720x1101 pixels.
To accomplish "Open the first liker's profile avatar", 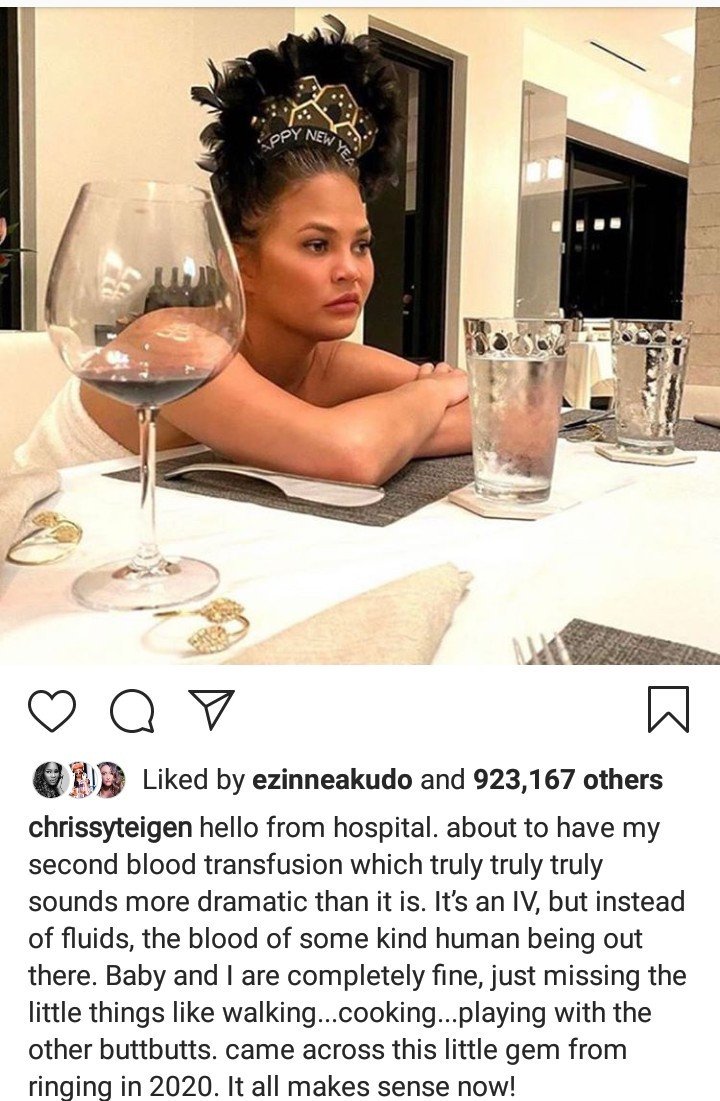I will [50, 780].
